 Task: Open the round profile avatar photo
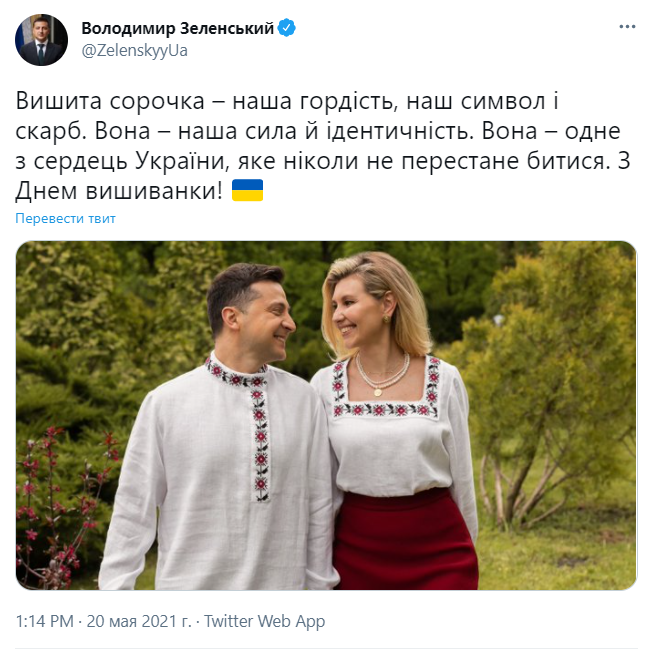[41, 40]
